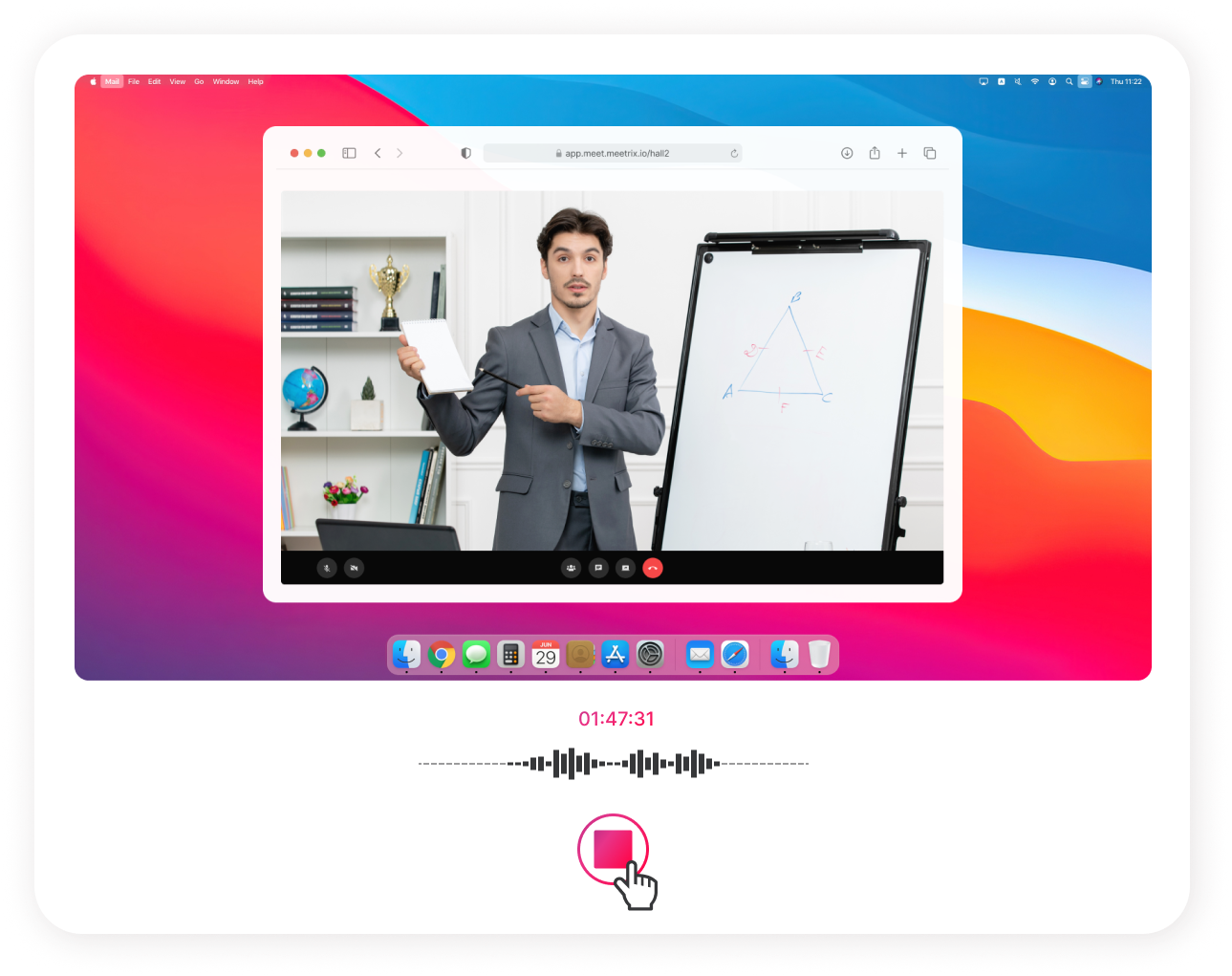Reload the page via the address bar refresh
Viewport: 1232px width, 976px height.
pos(734,152)
